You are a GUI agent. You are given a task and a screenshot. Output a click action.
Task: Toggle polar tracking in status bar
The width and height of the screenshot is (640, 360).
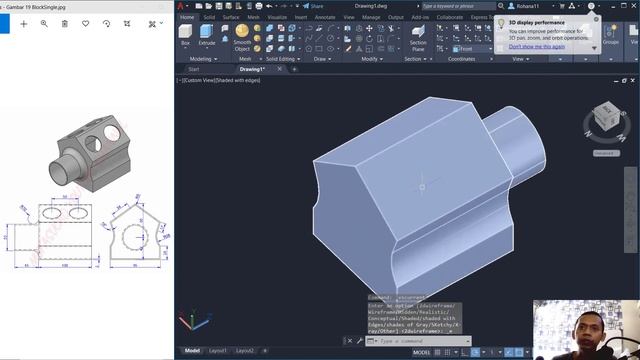pos(476,352)
